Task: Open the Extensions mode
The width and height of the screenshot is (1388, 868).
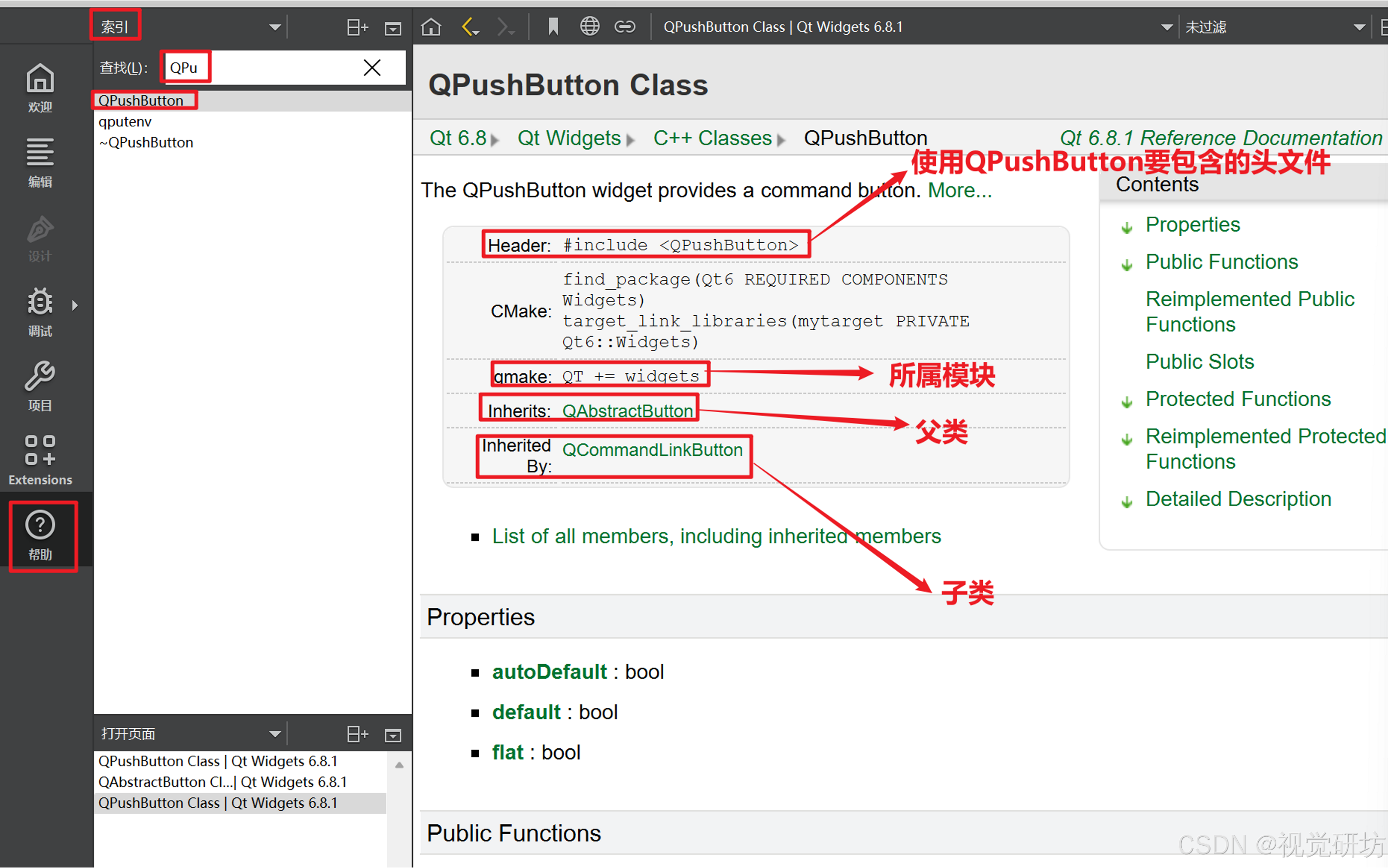Action: (40, 460)
